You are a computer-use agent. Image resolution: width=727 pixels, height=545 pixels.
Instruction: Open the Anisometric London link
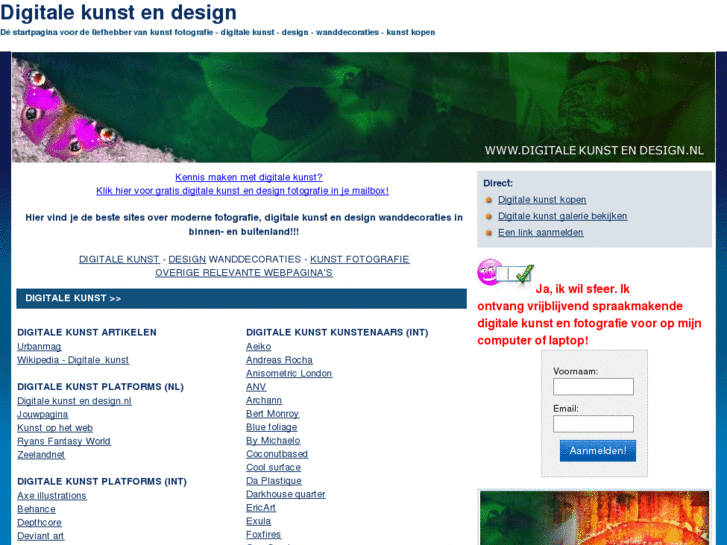click(x=289, y=373)
